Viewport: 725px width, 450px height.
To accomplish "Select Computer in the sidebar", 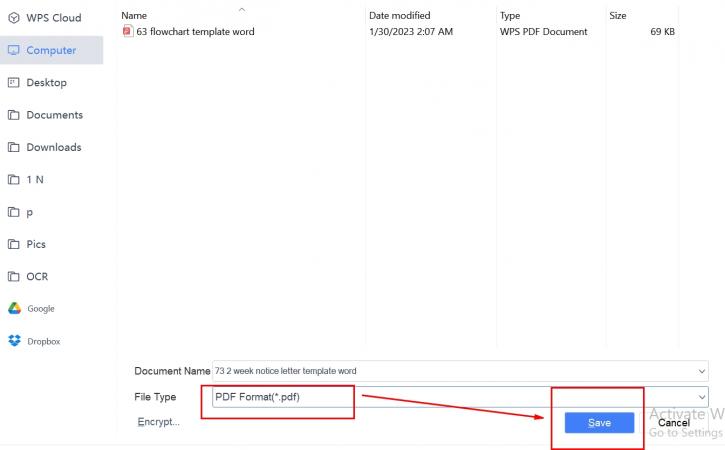I will coord(51,50).
